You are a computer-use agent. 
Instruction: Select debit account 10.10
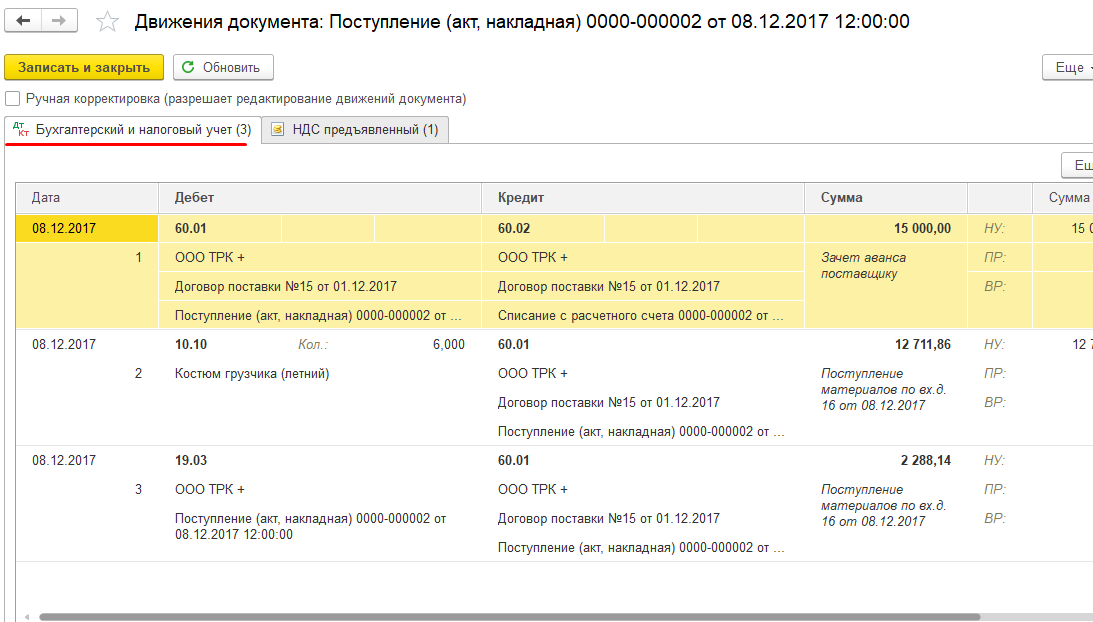[x=191, y=344]
